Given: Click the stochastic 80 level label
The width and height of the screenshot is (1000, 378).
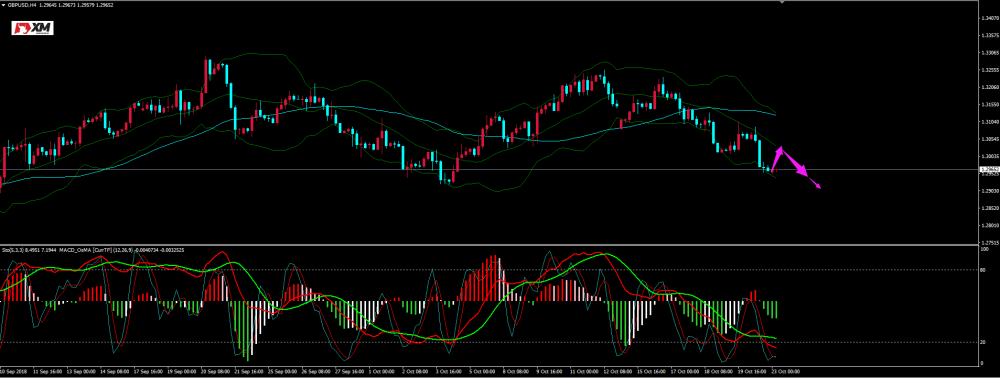Looking at the screenshot, I should [982, 270].
